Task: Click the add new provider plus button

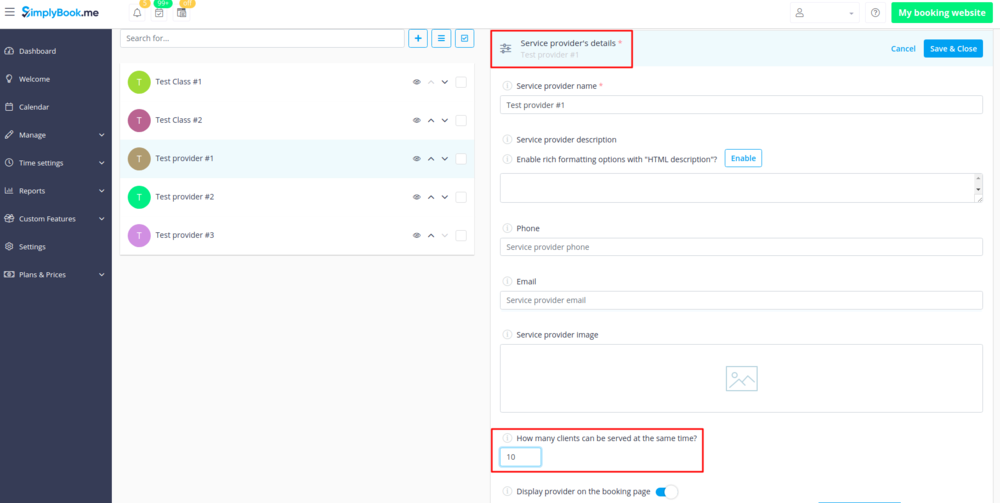Action: pos(418,38)
